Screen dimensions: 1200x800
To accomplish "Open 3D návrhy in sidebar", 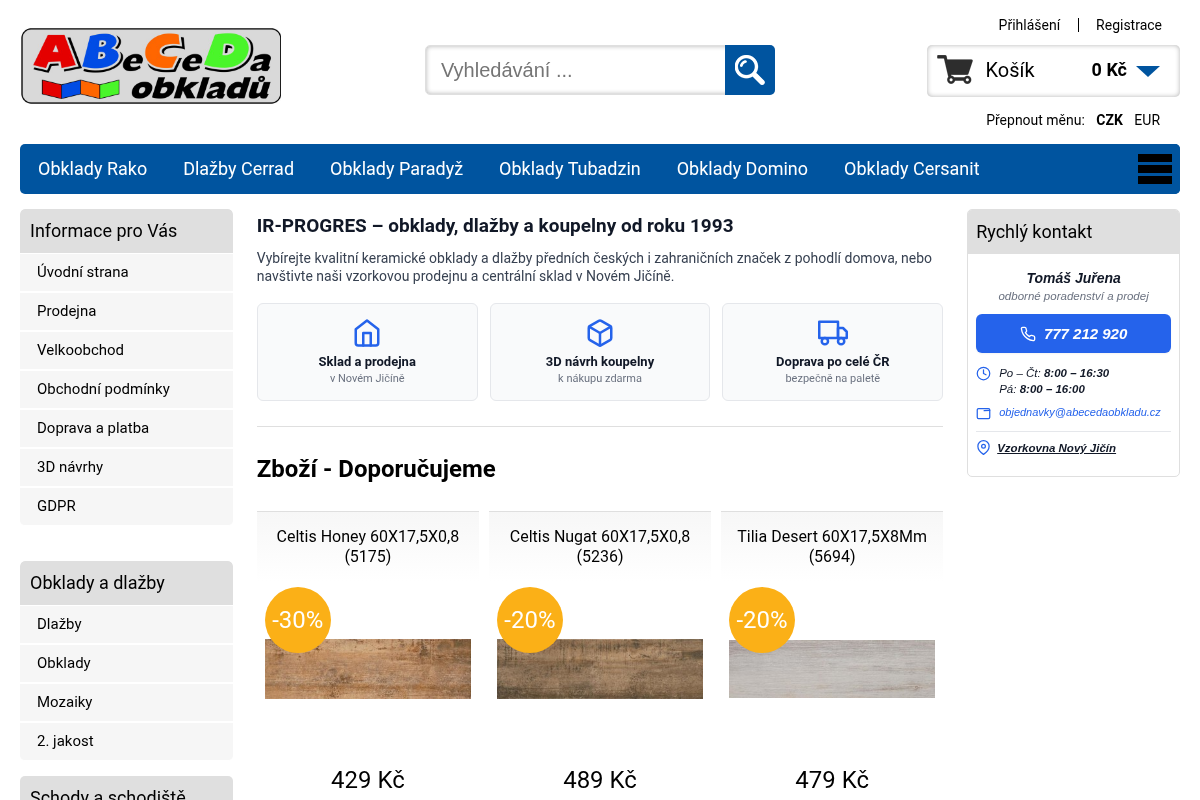I will tap(126, 467).
